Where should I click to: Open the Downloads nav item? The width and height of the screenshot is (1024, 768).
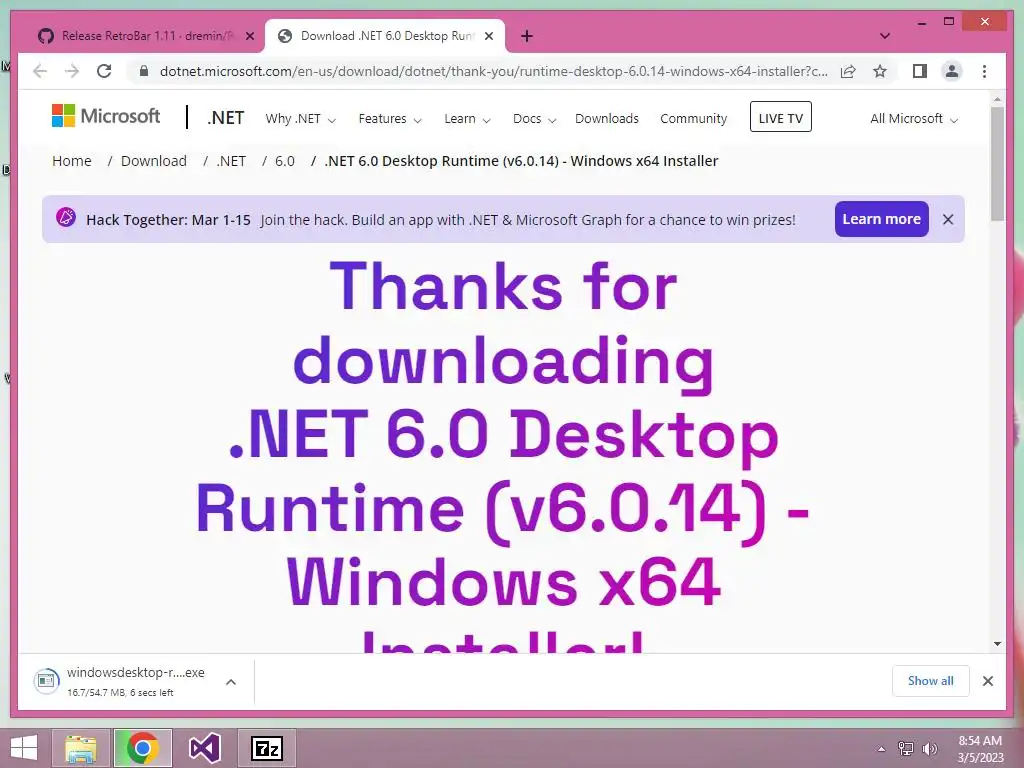tap(607, 119)
